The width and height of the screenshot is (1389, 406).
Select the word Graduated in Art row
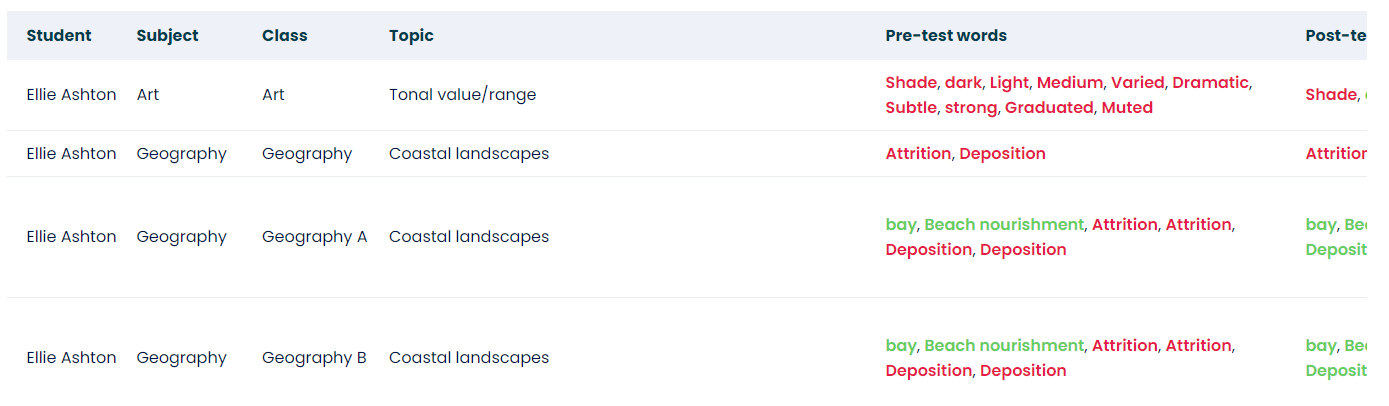[1049, 108]
